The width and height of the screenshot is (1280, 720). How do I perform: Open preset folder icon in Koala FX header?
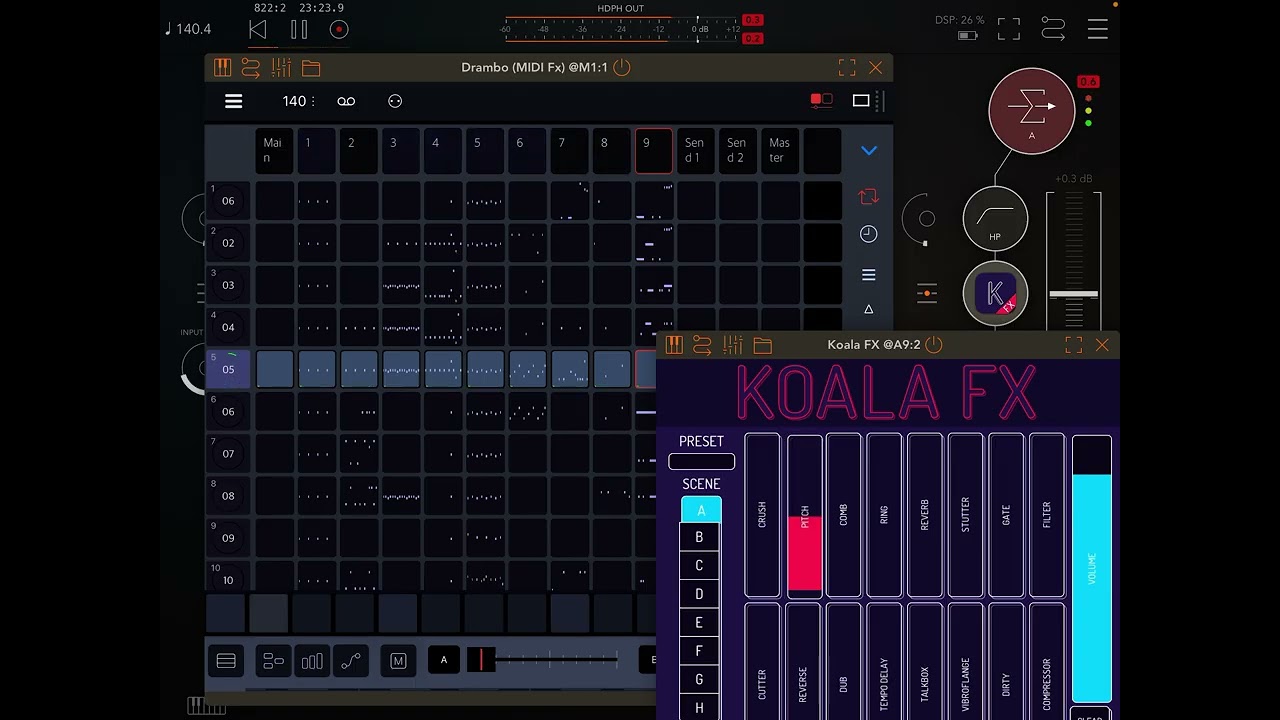763,345
